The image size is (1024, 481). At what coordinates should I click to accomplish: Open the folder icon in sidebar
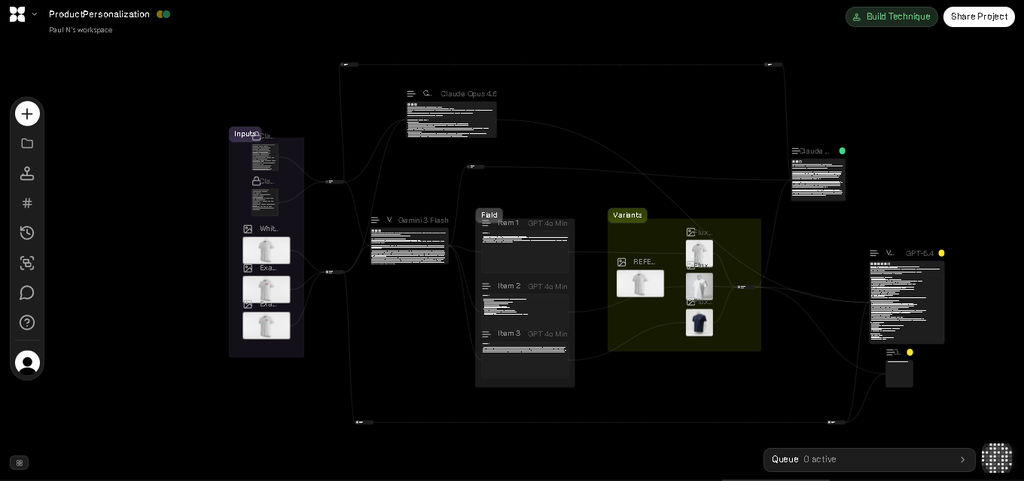pos(27,144)
